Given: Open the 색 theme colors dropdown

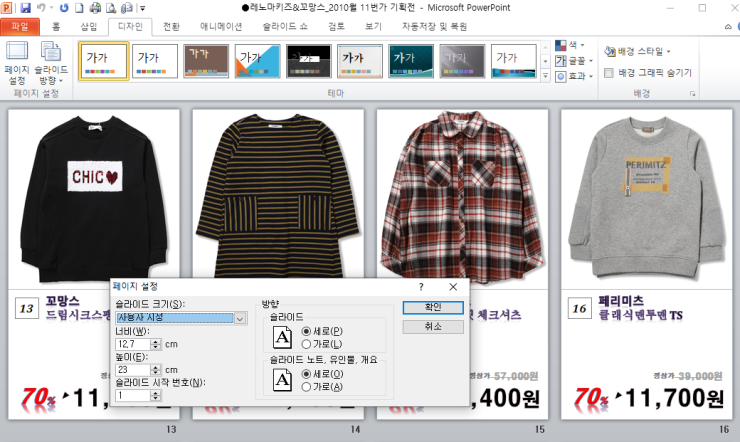Looking at the screenshot, I should coord(570,45).
